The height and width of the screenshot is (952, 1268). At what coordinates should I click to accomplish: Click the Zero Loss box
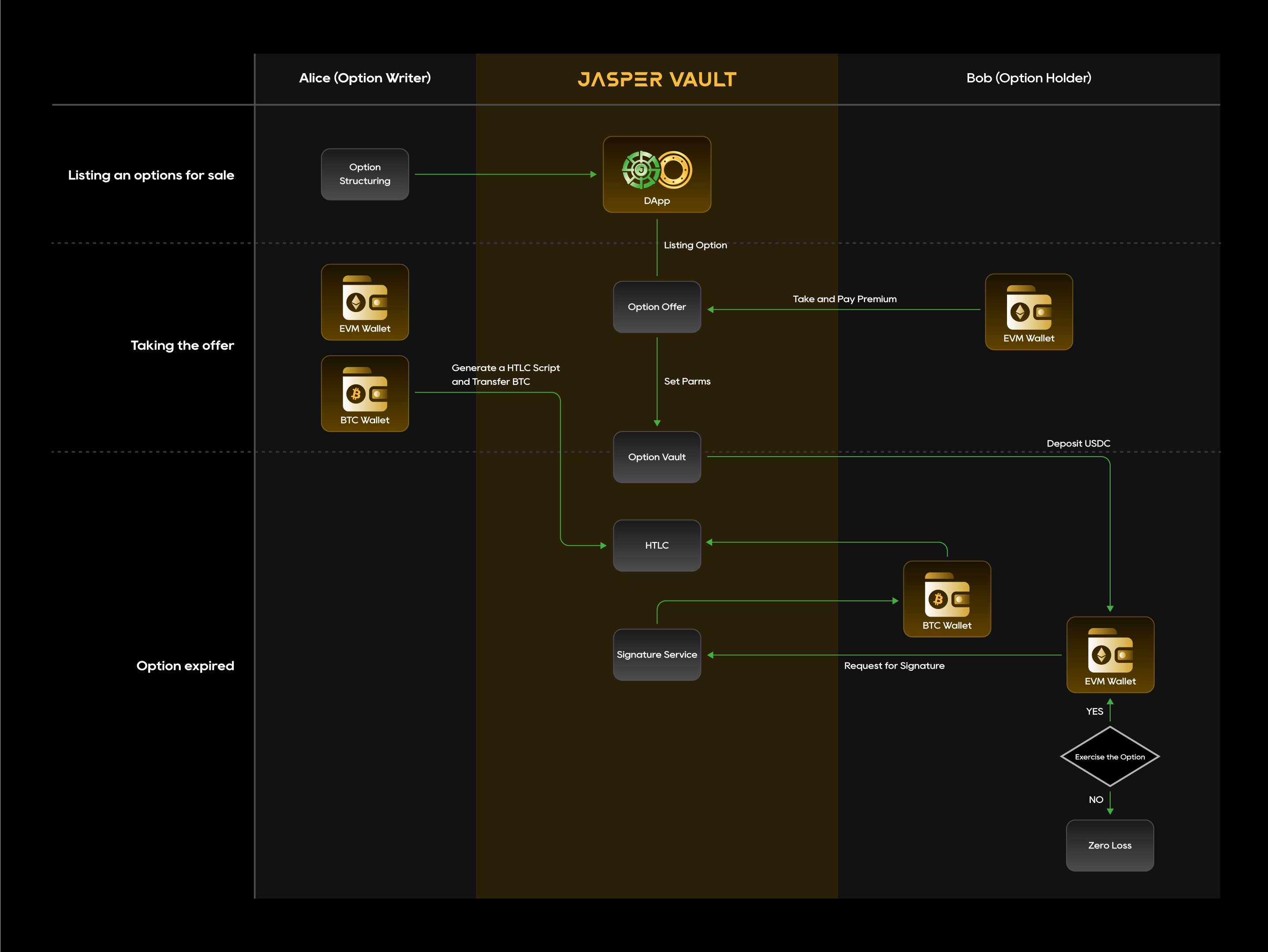point(1109,845)
